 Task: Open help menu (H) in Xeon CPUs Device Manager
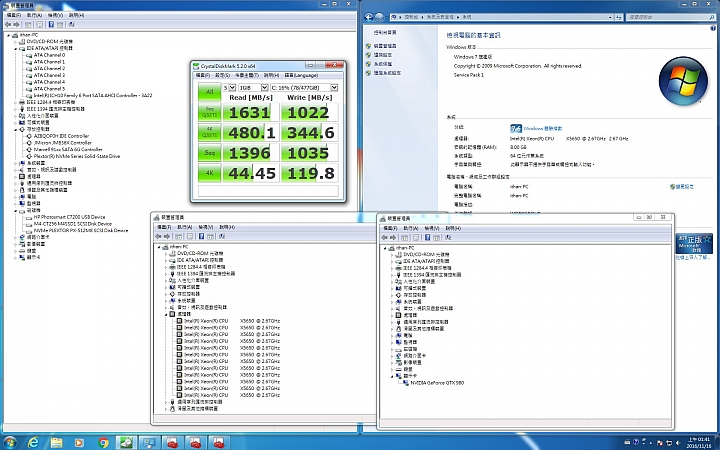tap(227, 227)
